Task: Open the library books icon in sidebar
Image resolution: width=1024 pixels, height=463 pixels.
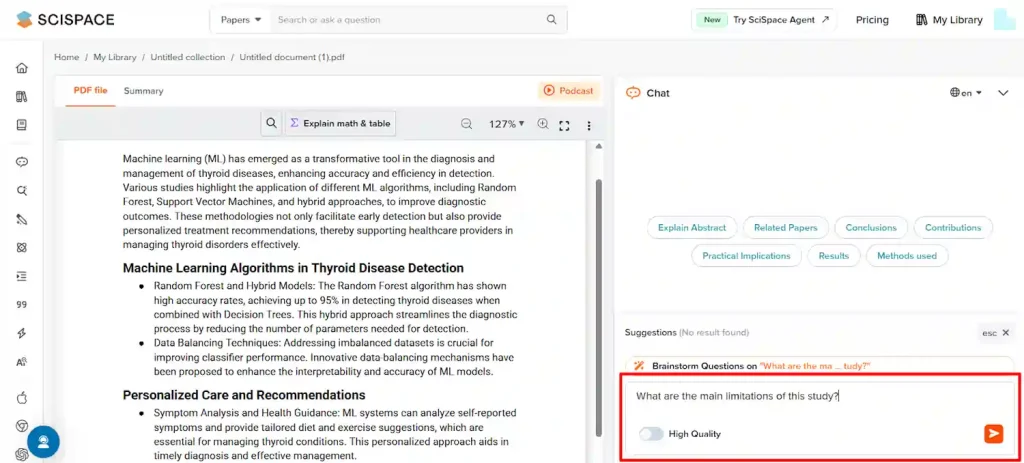Action: click(22, 97)
